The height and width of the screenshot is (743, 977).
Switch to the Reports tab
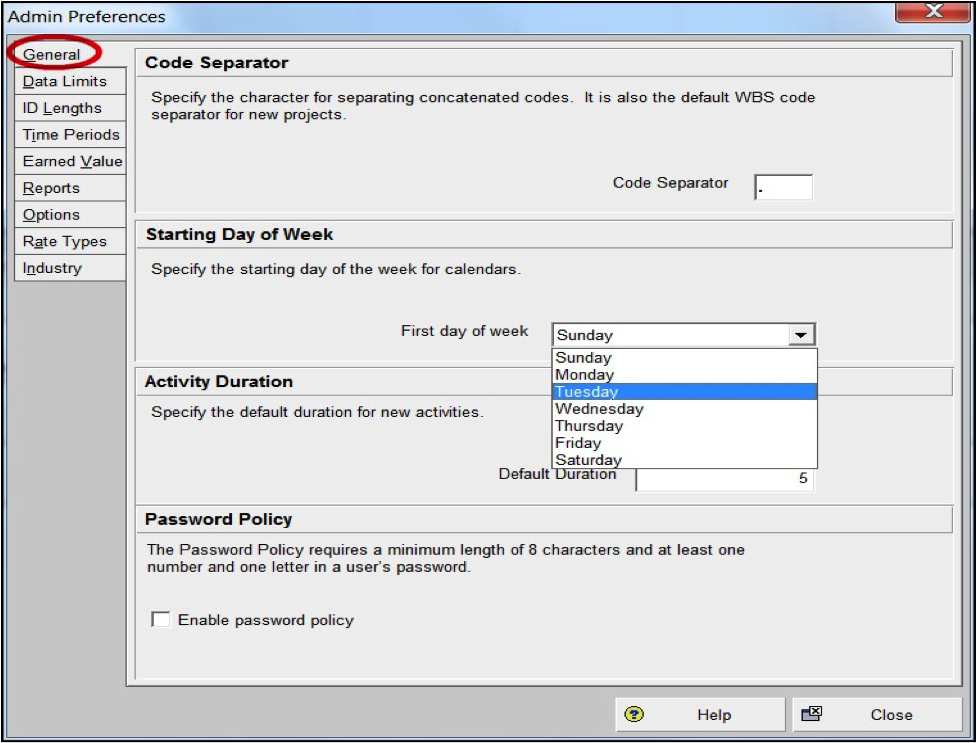click(70, 188)
